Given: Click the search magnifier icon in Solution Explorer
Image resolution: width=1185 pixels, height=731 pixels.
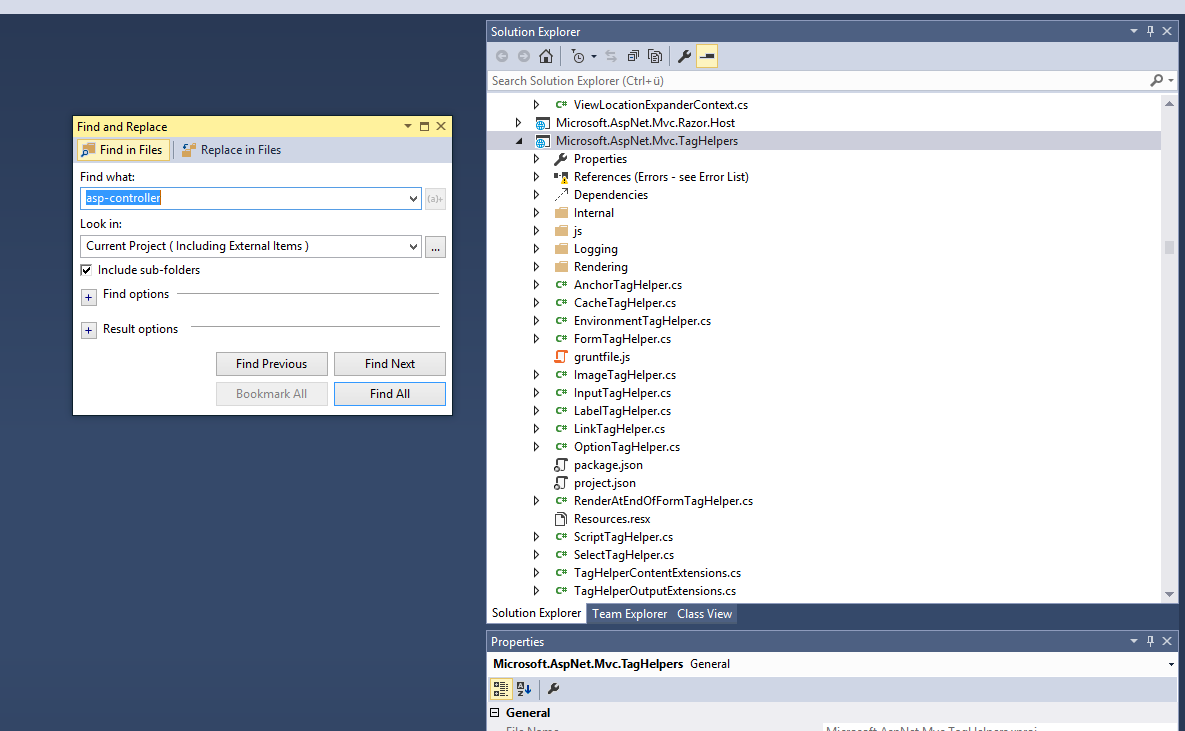Looking at the screenshot, I should [1156, 80].
